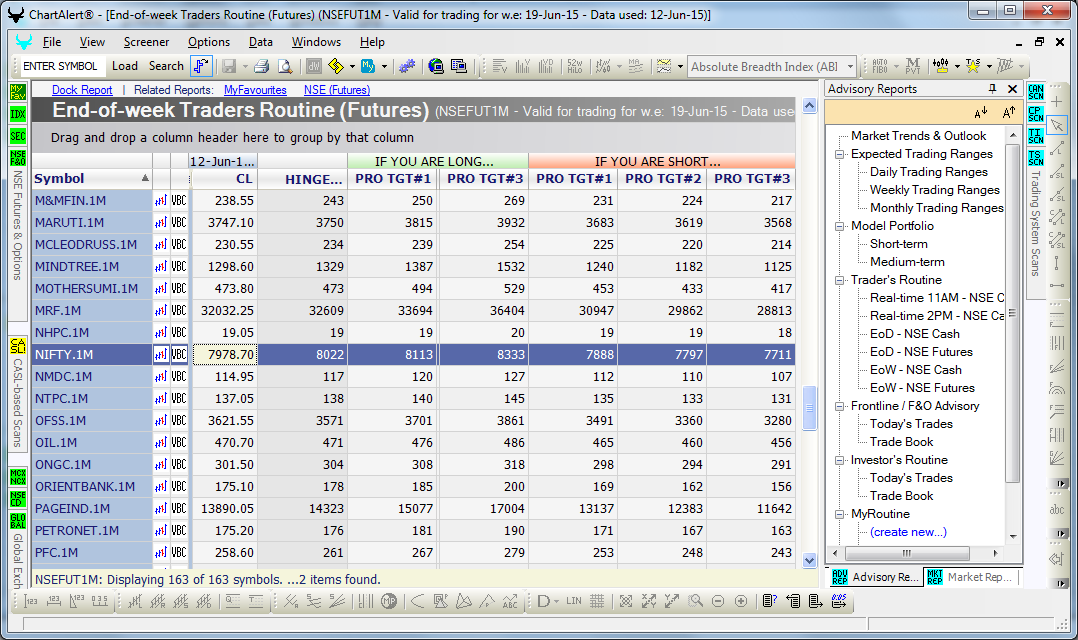Click the Print icon in the toolbar

point(261,66)
